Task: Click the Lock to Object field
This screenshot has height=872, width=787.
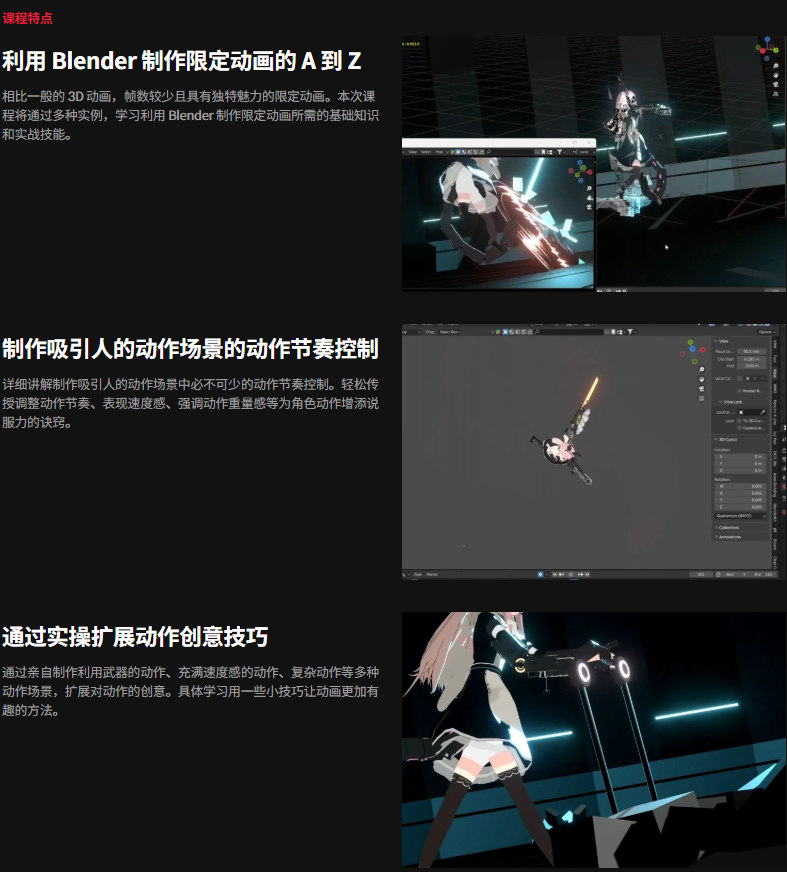Action: click(x=751, y=412)
